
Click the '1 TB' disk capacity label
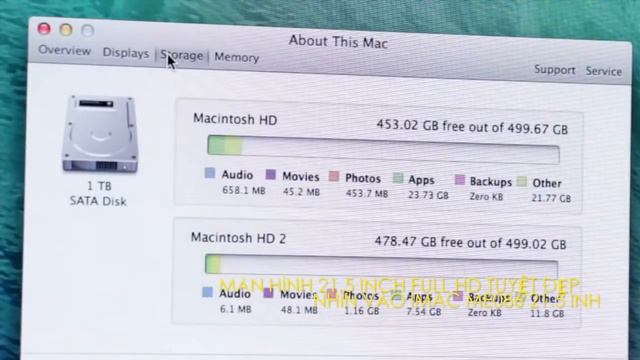pos(99,186)
